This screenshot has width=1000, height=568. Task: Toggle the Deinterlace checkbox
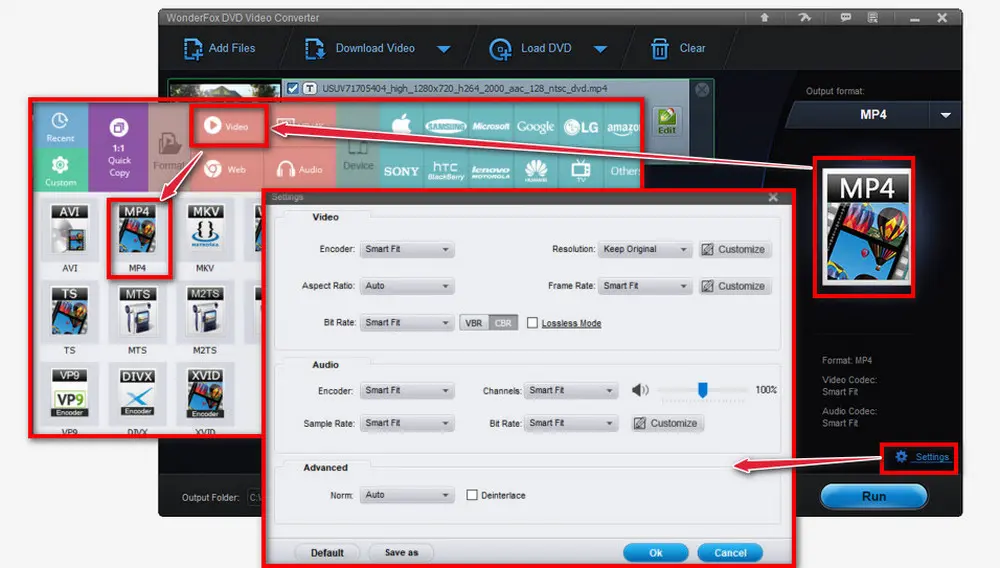click(x=473, y=495)
